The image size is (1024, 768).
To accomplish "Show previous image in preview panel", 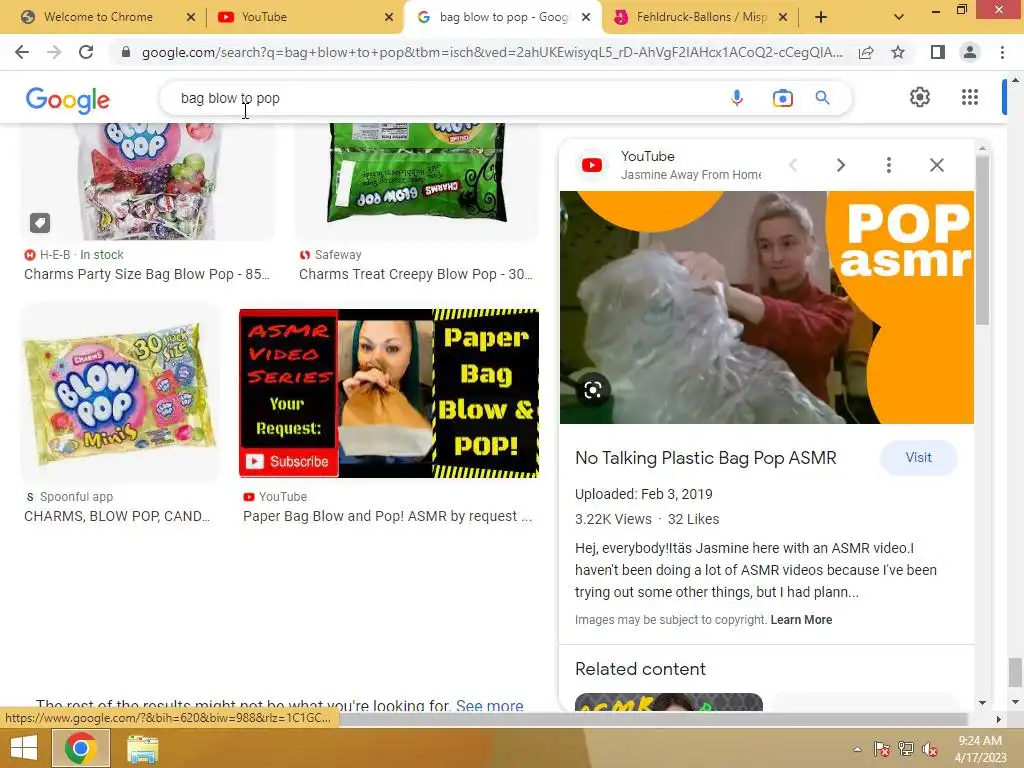I will click(x=793, y=165).
